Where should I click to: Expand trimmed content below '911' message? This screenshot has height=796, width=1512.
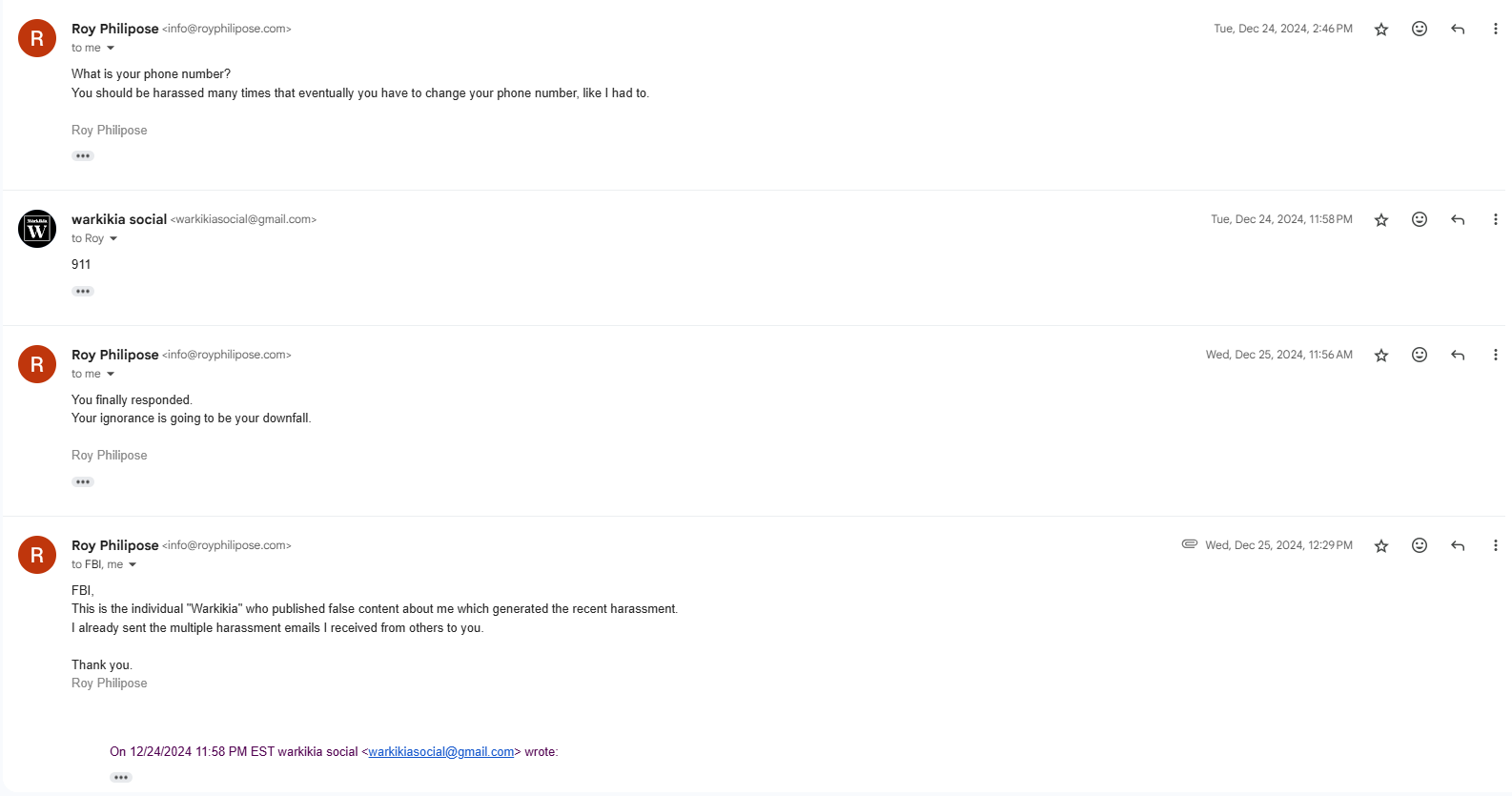point(83,292)
